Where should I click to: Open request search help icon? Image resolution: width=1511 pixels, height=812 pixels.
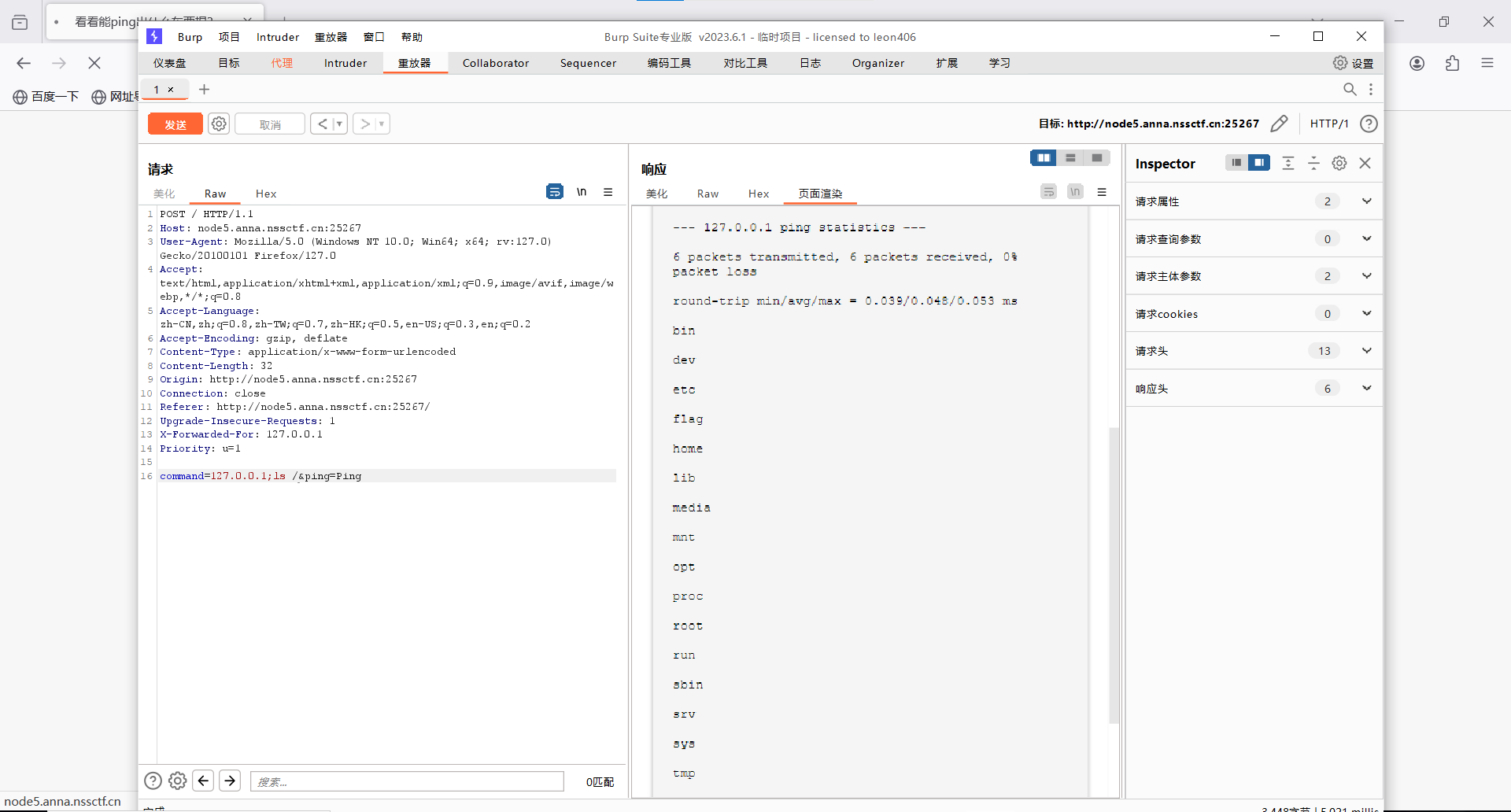click(x=153, y=781)
